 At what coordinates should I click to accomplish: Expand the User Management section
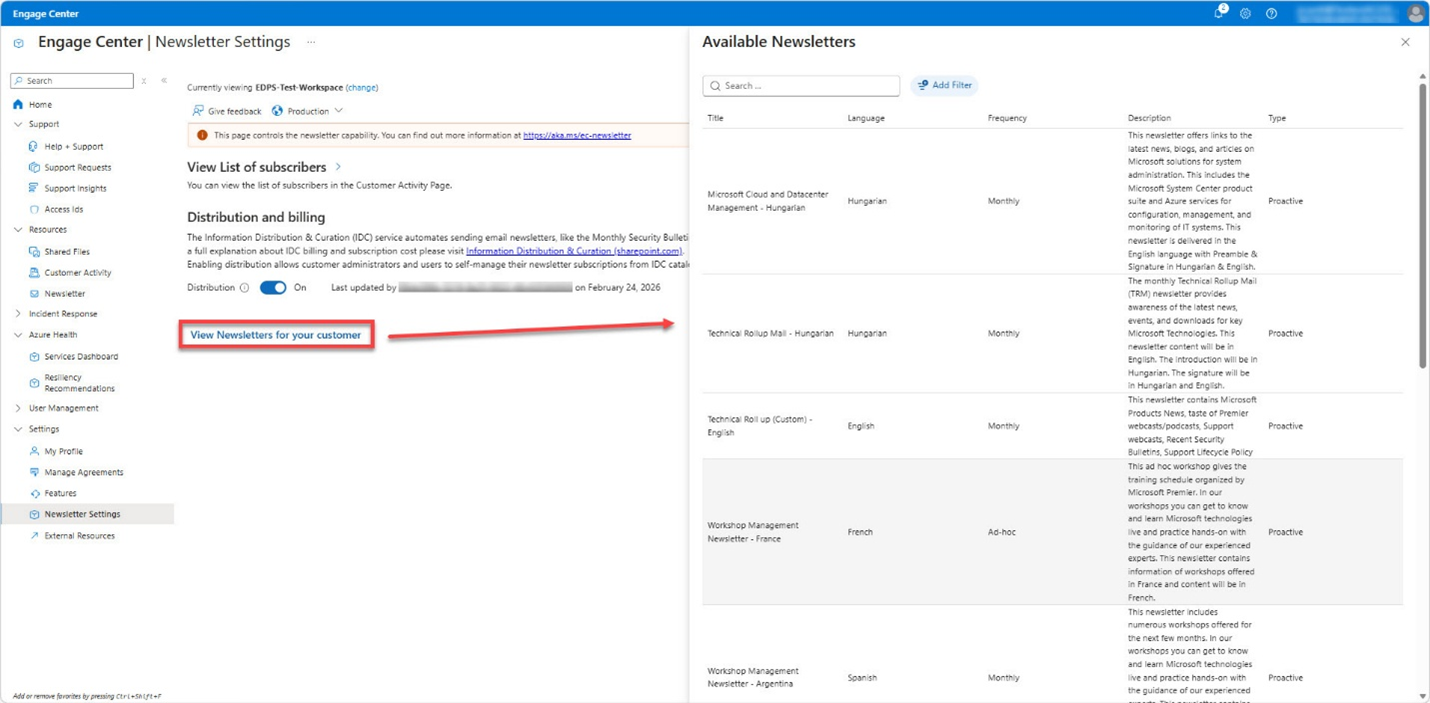click(x=18, y=408)
